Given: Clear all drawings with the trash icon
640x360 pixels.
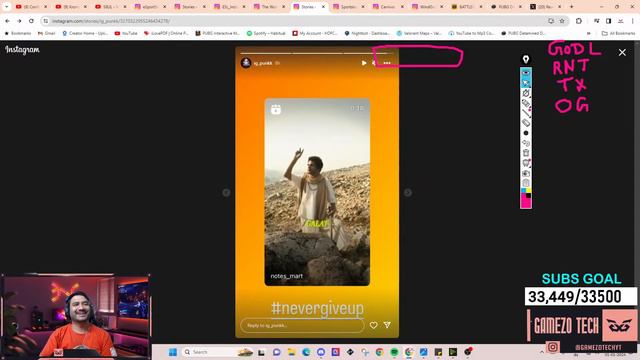Looking at the screenshot, I should tap(526, 153).
